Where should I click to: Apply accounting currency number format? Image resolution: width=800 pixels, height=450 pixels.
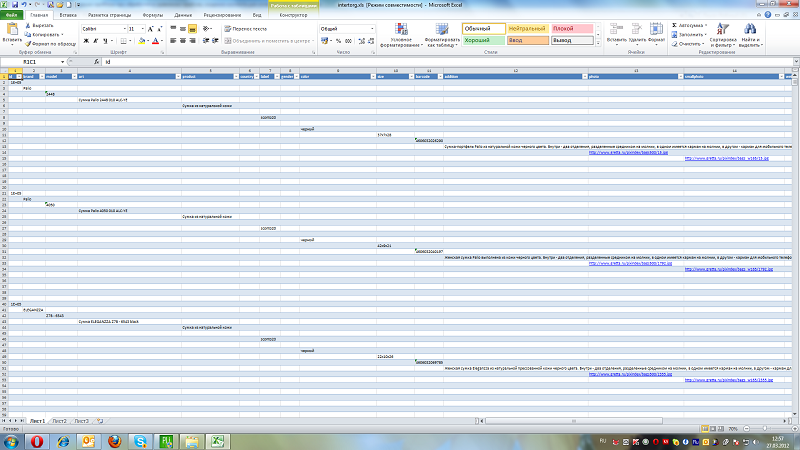coord(324,41)
